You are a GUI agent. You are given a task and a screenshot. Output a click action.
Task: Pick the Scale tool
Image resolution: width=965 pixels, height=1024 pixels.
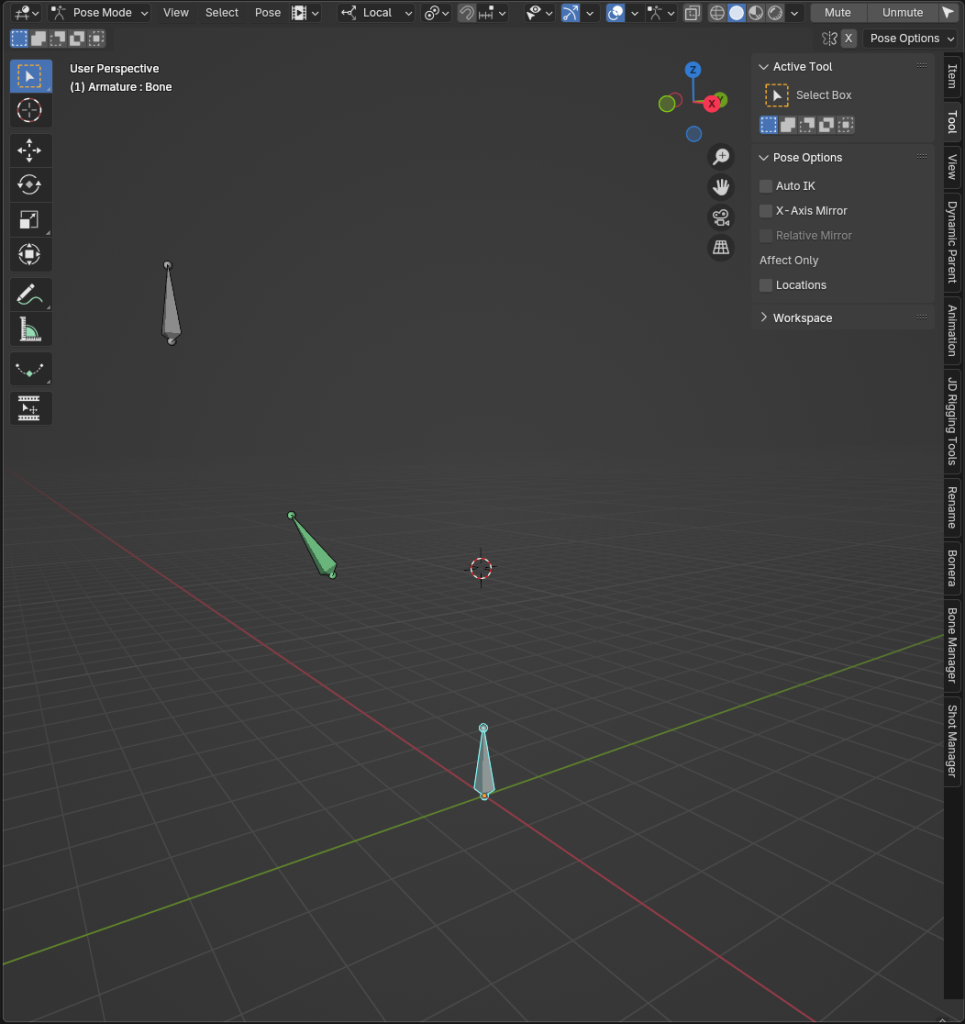click(x=30, y=219)
